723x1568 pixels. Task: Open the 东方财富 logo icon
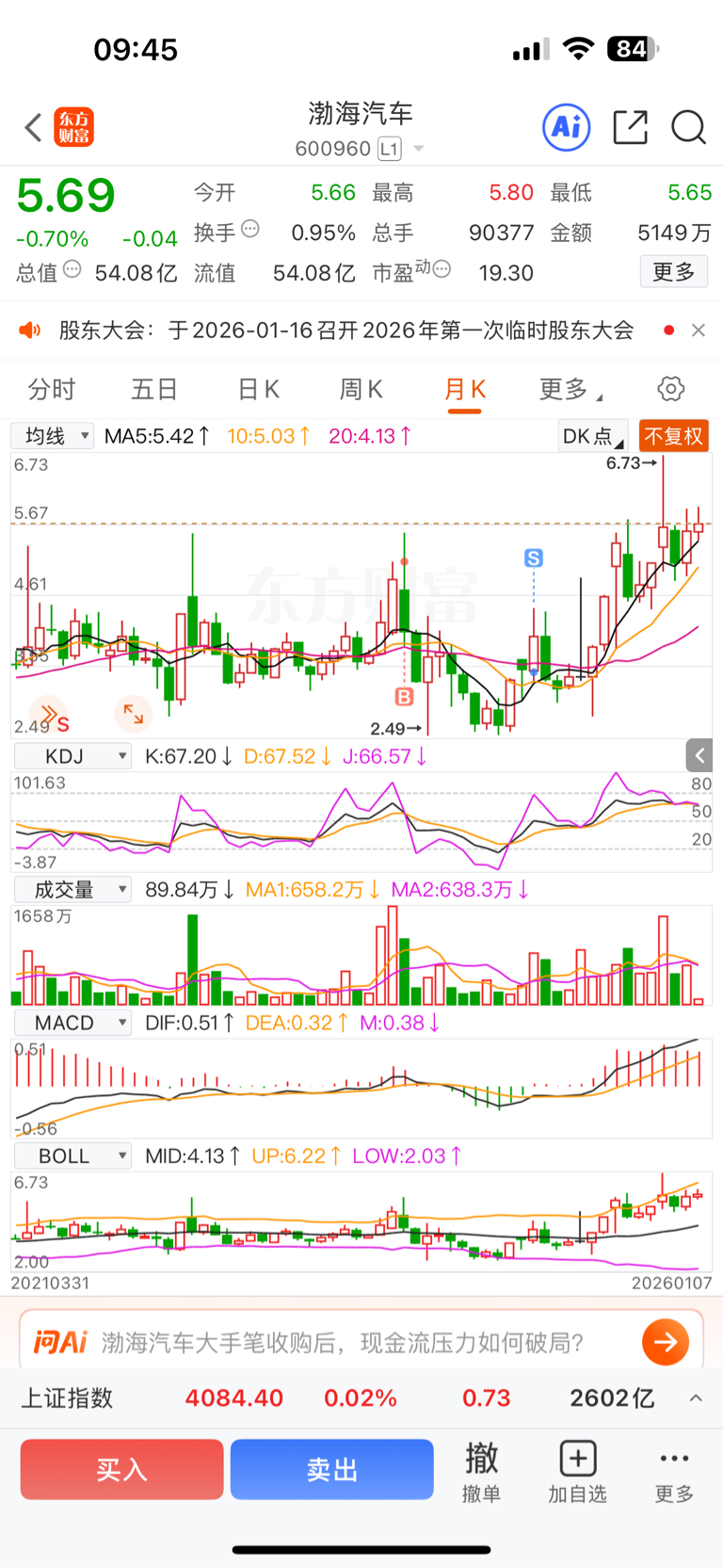click(73, 127)
